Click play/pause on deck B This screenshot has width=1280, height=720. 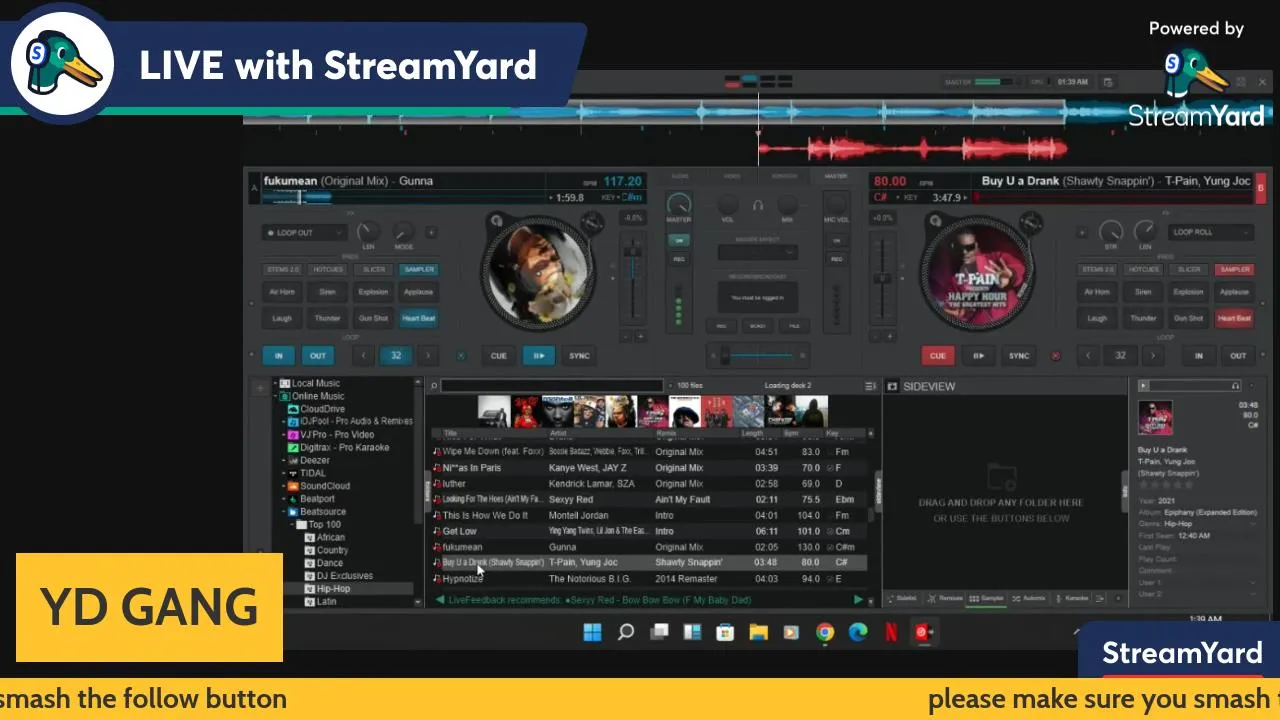(978, 355)
